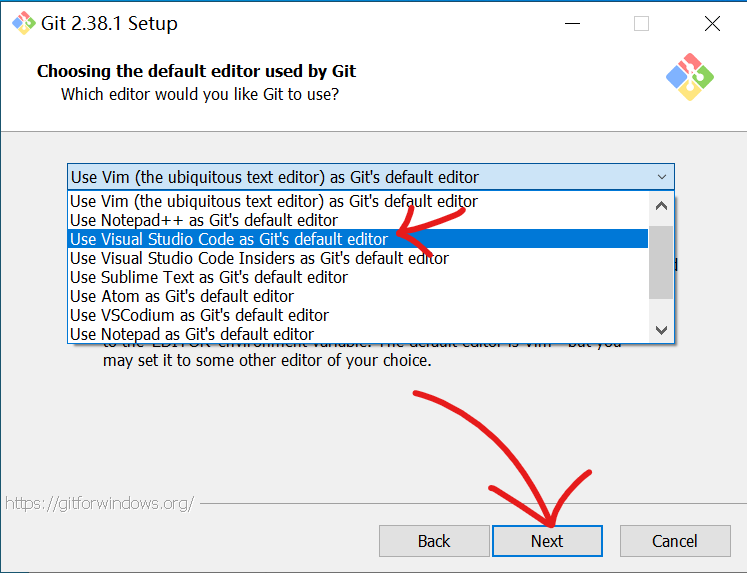Go Back to previous setup page

(x=433, y=541)
